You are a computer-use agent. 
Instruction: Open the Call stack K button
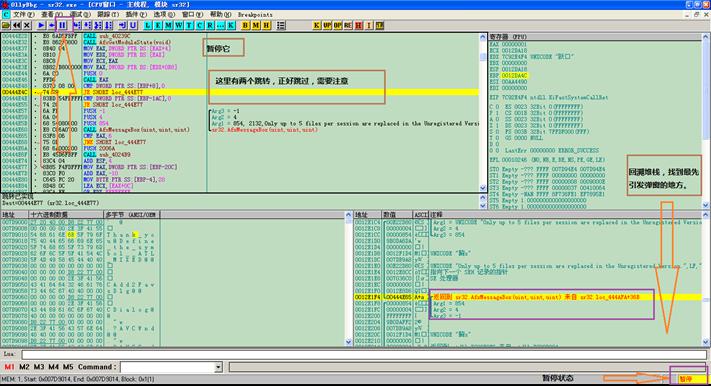point(231,25)
